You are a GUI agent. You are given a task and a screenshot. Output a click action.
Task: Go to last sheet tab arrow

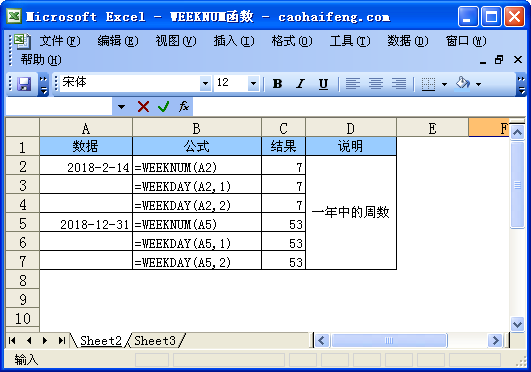(x=62, y=340)
